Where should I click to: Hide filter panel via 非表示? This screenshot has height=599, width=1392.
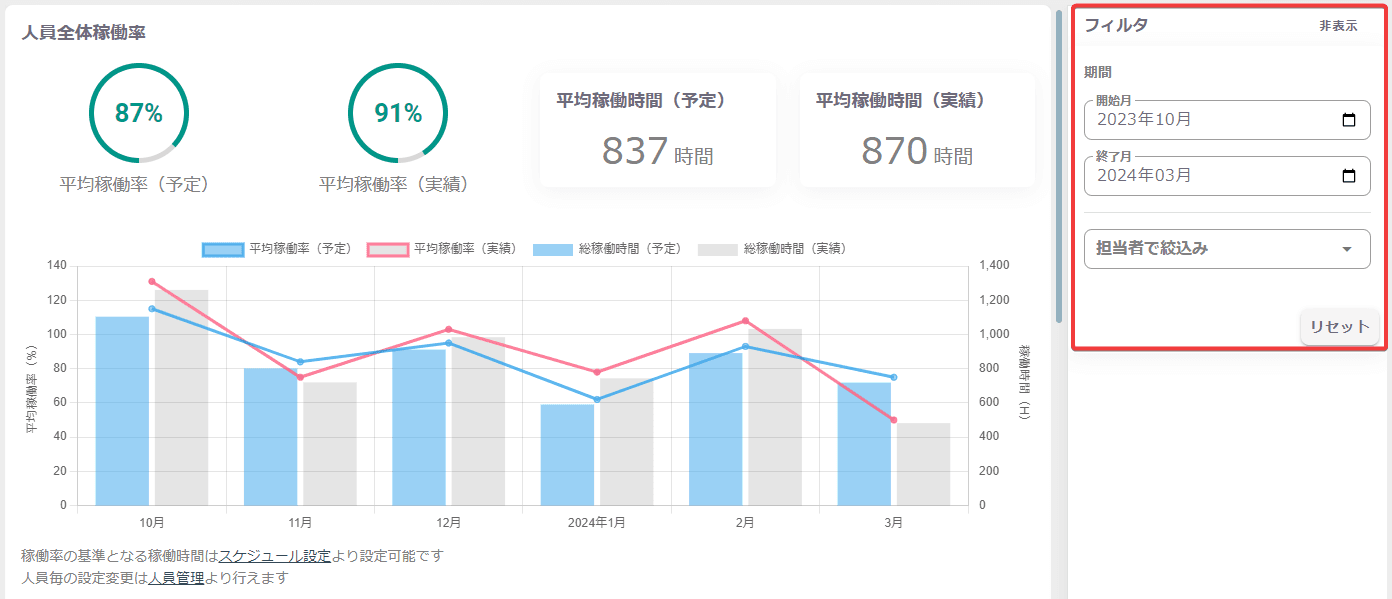(1338, 26)
